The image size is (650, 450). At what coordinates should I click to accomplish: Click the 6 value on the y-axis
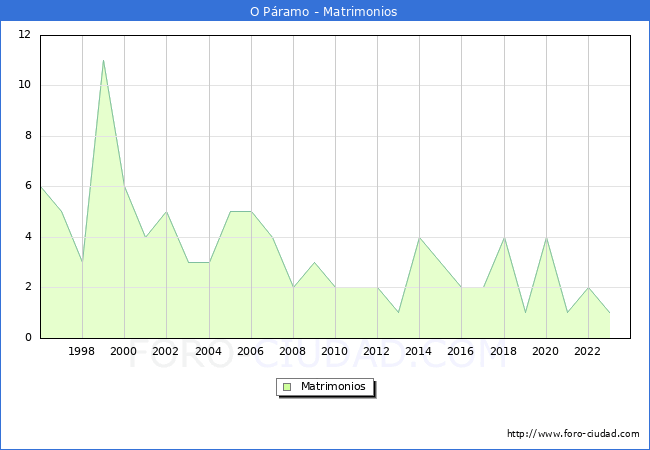27,186
